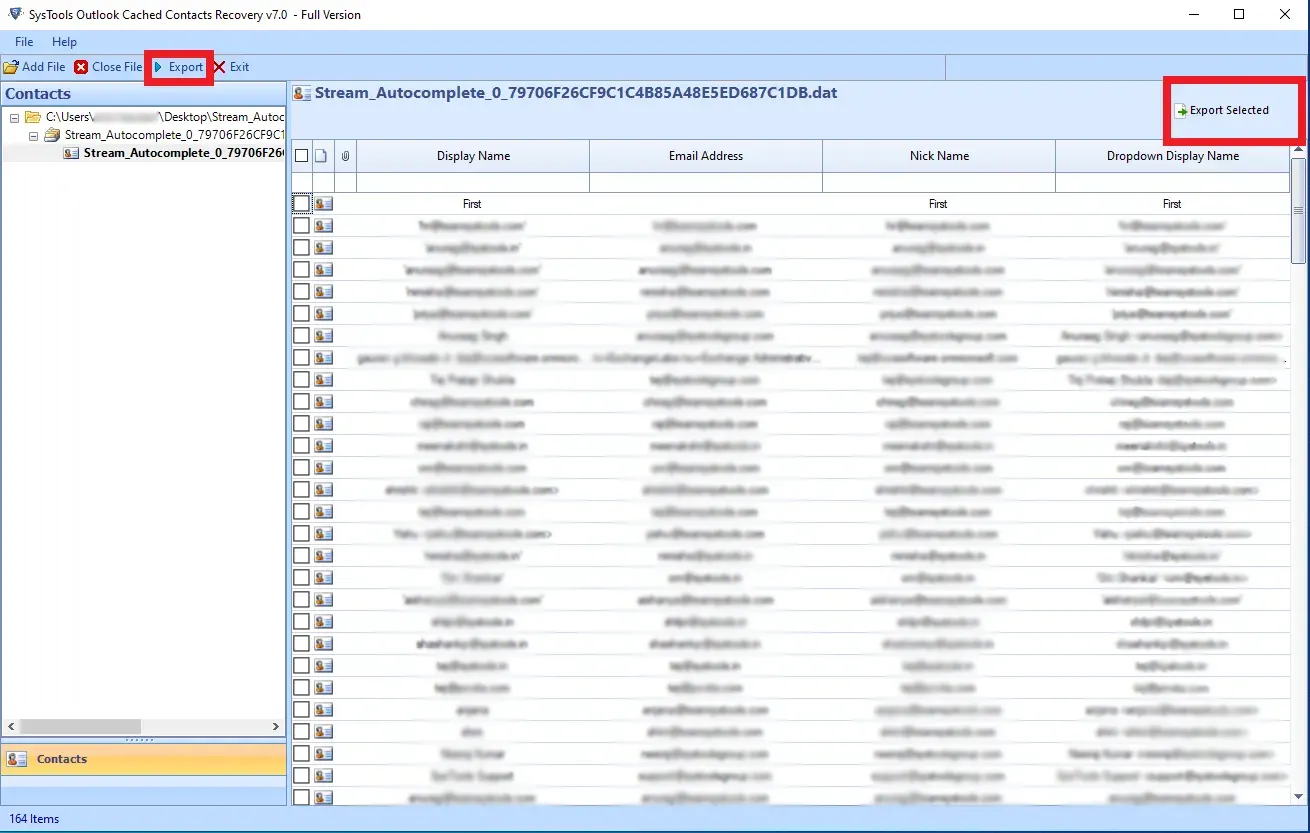Check the first contact row's checkbox
Viewport: 1310px width, 833px height.
tap(301, 203)
